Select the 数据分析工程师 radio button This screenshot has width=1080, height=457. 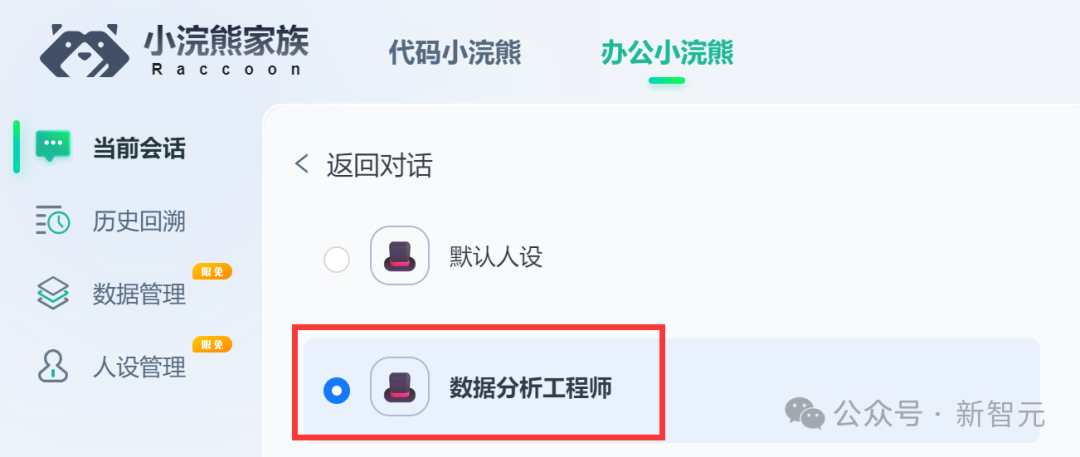[x=337, y=391]
